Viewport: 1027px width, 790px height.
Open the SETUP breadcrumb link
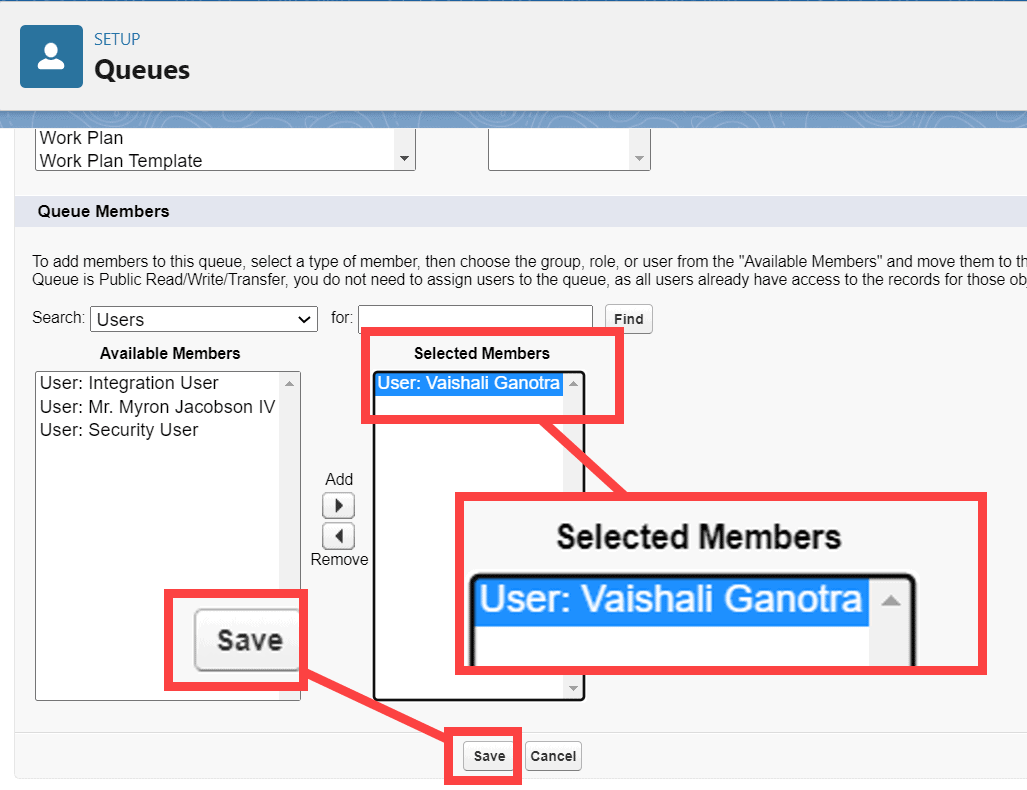tap(116, 39)
